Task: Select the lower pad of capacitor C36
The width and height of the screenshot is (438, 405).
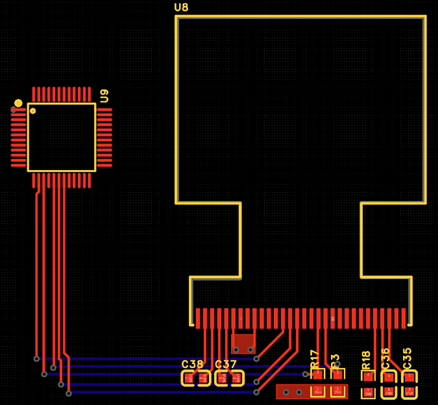Action: 388,392
